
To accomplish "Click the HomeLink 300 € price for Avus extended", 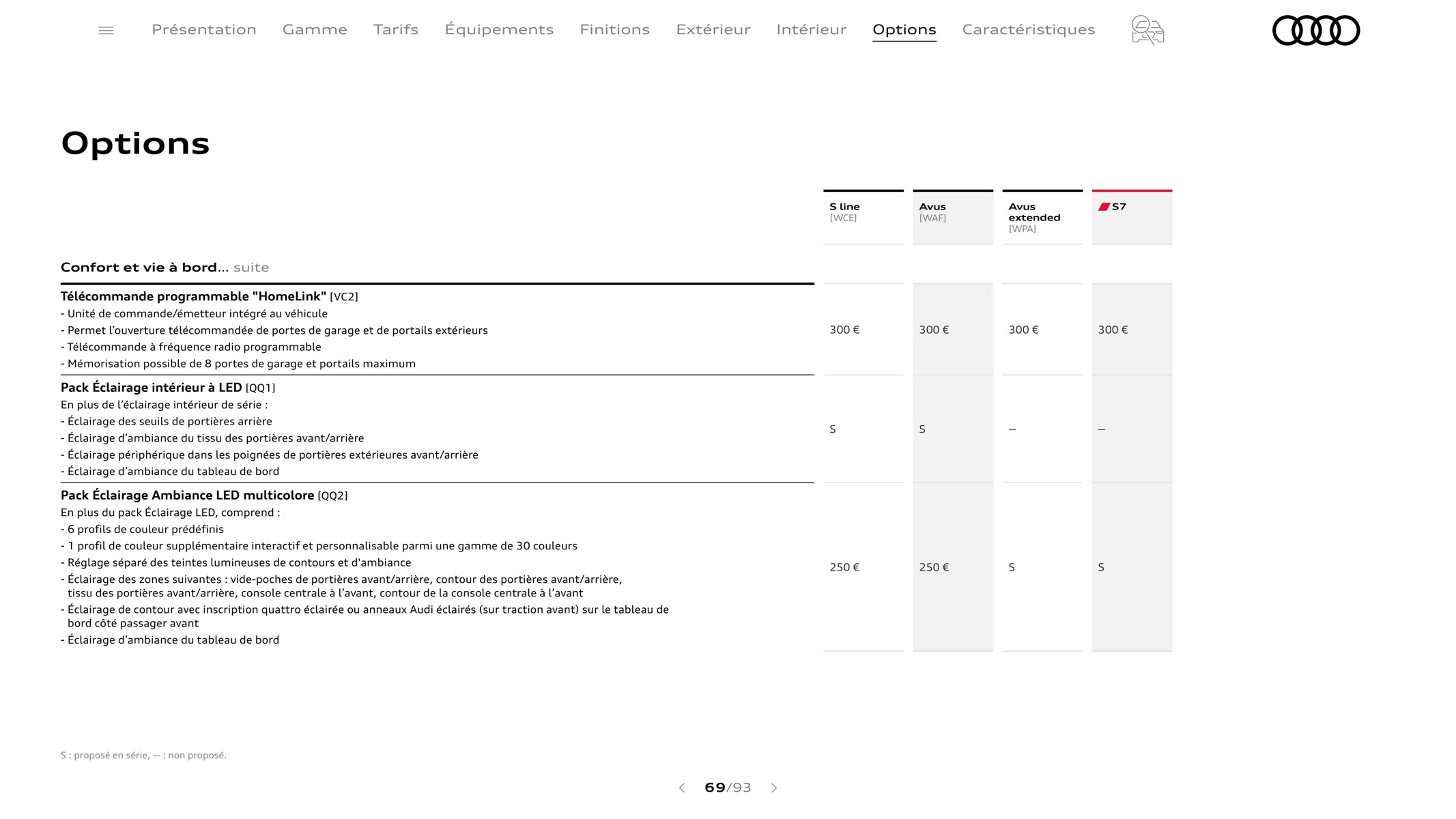I will coord(1023,330).
